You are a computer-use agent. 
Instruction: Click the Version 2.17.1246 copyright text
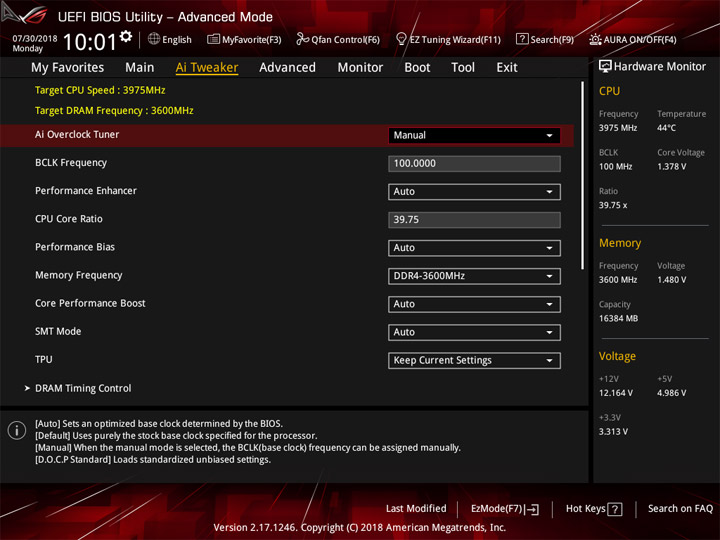click(360, 527)
